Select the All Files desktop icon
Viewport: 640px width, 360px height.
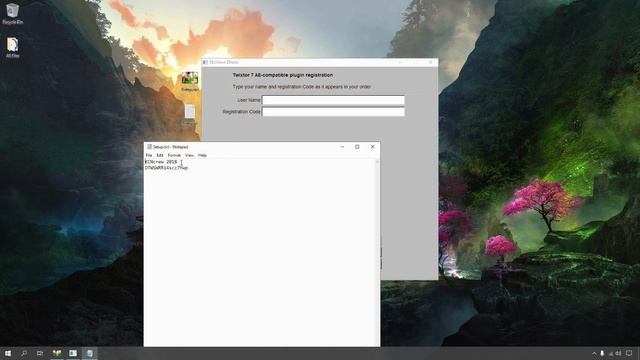(12, 47)
